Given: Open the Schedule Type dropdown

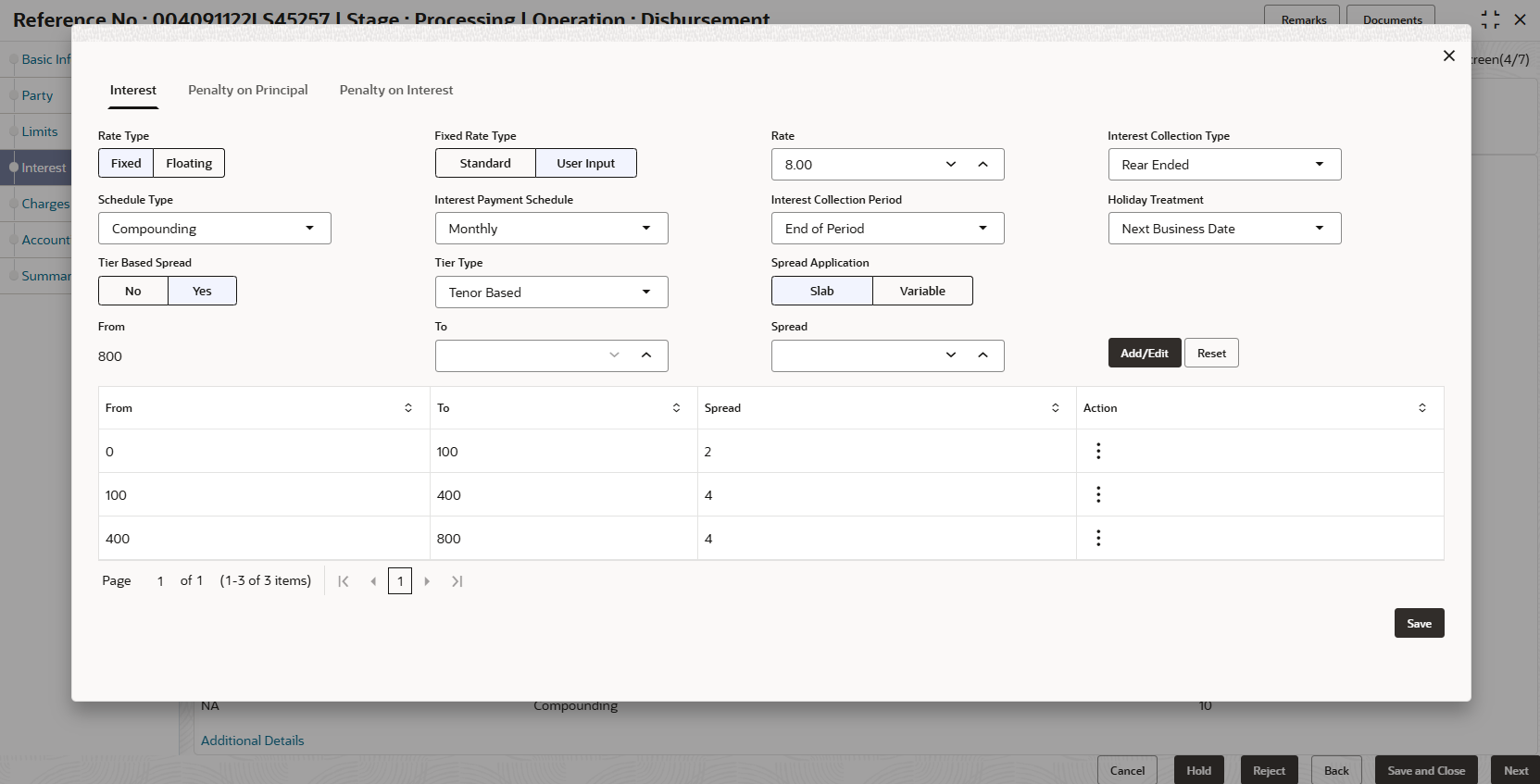Looking at the screenshot, I should [215, 229].
